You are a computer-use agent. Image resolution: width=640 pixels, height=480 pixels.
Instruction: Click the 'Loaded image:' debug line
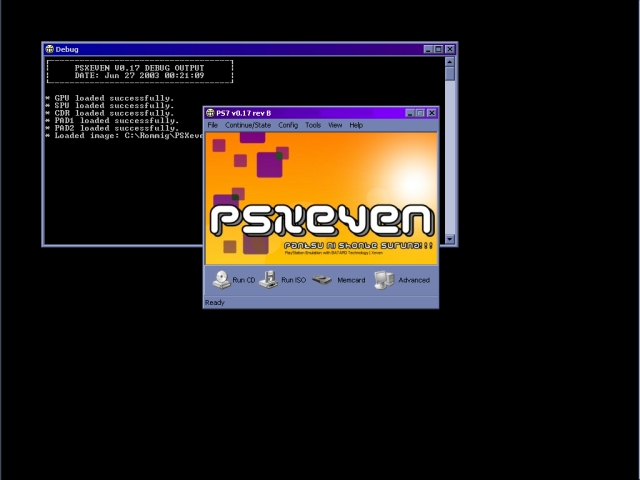pyautogui.click(x=124, y=136)
